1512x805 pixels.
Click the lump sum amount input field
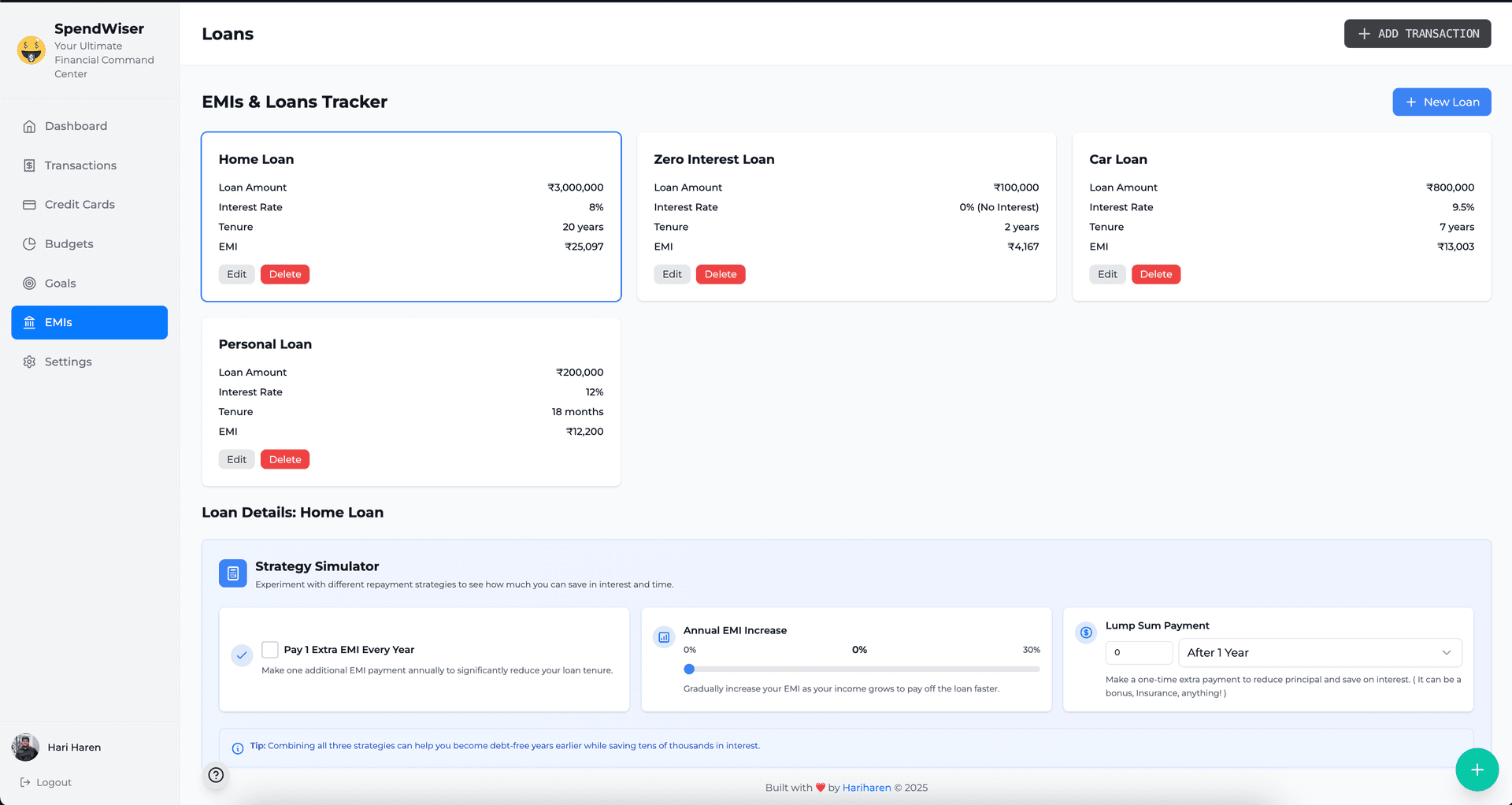[1139, 653]
